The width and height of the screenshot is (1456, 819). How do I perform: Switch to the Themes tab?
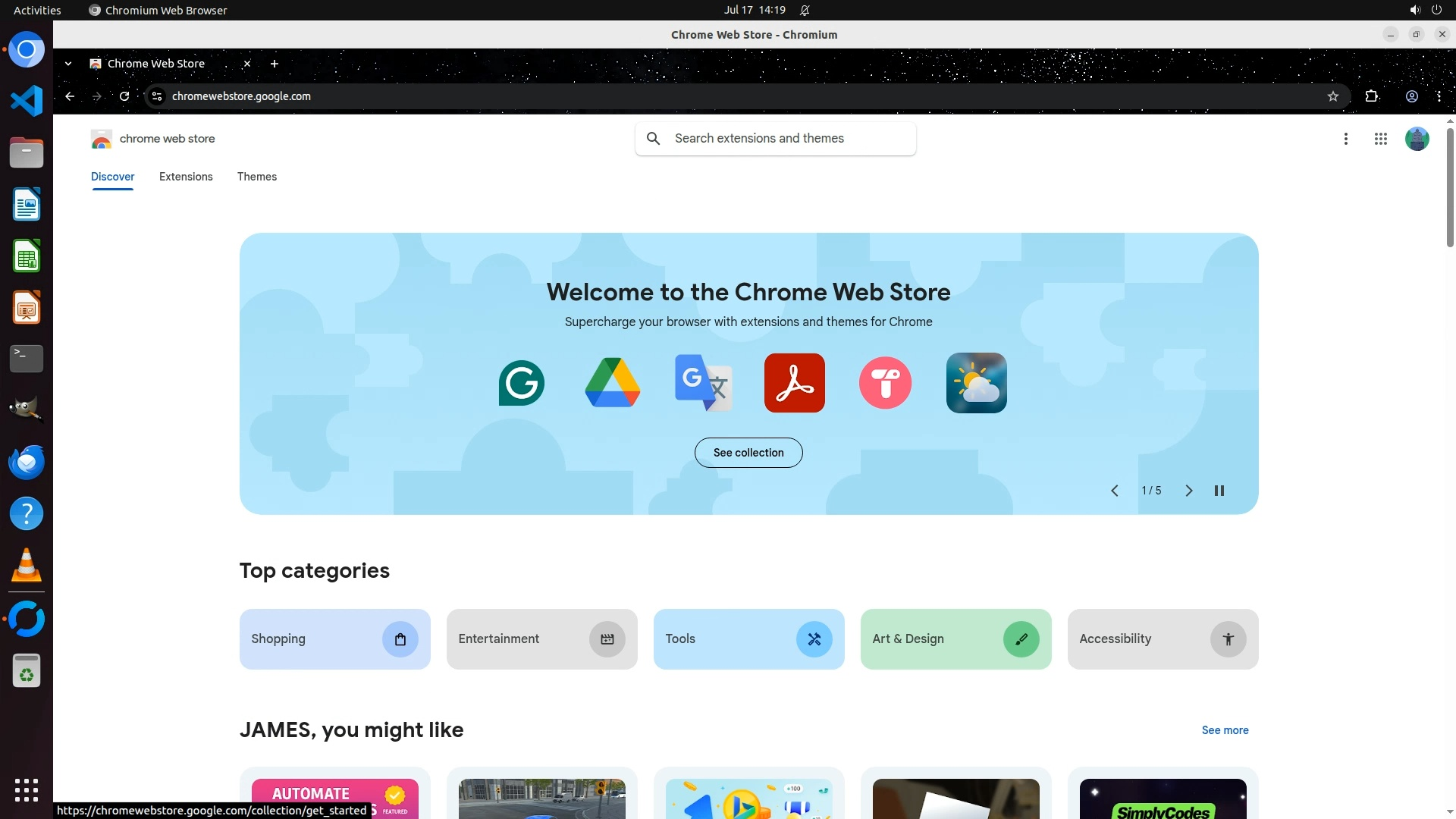coord(257,177)
